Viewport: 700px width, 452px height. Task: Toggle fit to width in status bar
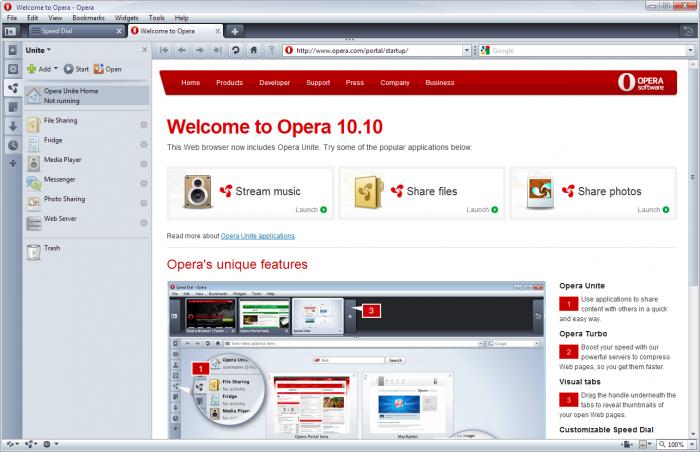[x=627, y=444]
